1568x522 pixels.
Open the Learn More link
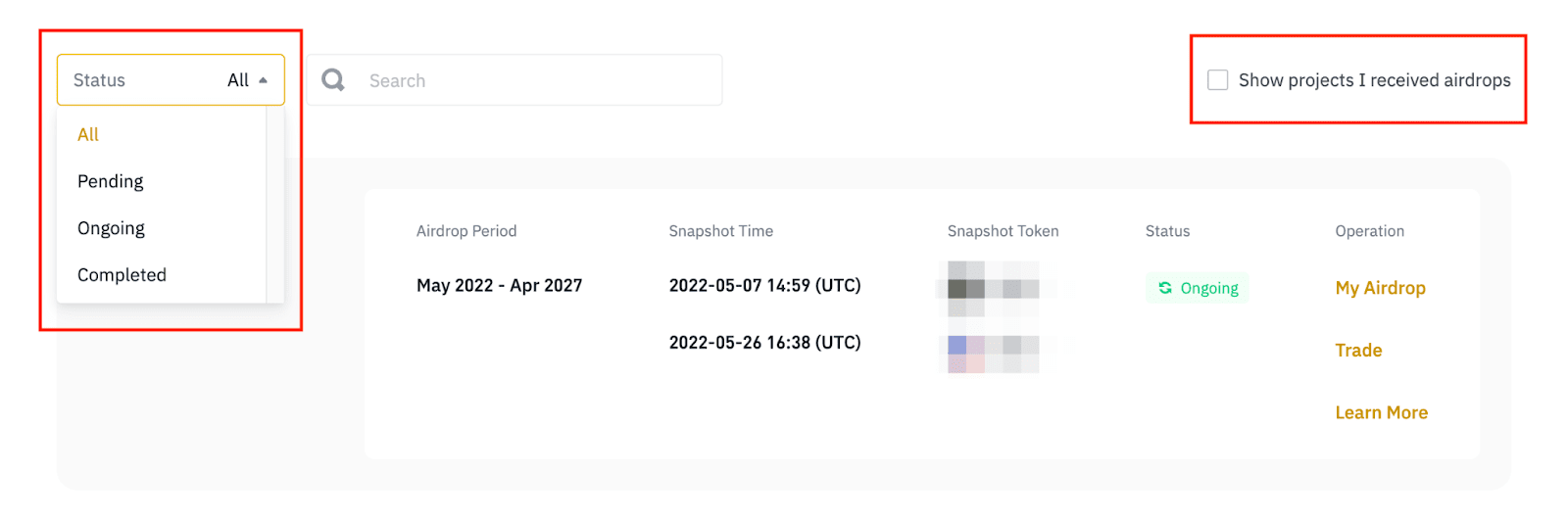click(x=1381, y=413)
